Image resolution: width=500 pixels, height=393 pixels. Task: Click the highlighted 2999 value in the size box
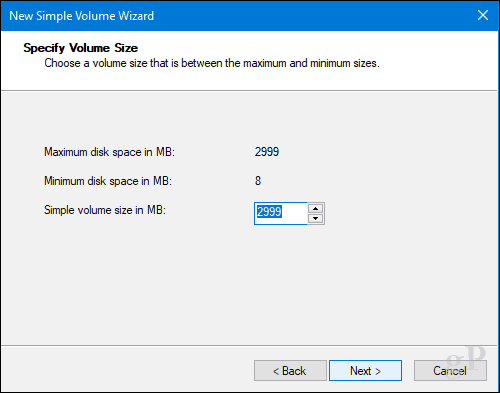tap(269, 212)
